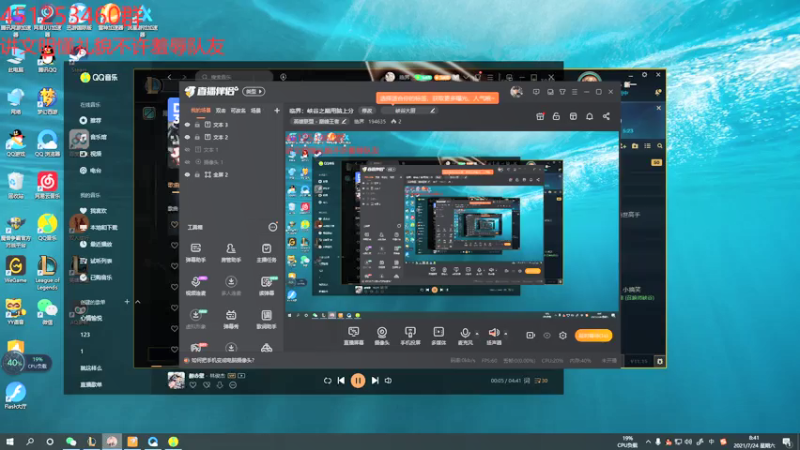The height and width of the screenshot is (450, 800).
Task: Open 网易云音乐 desktop shortcut
Action: [x=47, y=185]
